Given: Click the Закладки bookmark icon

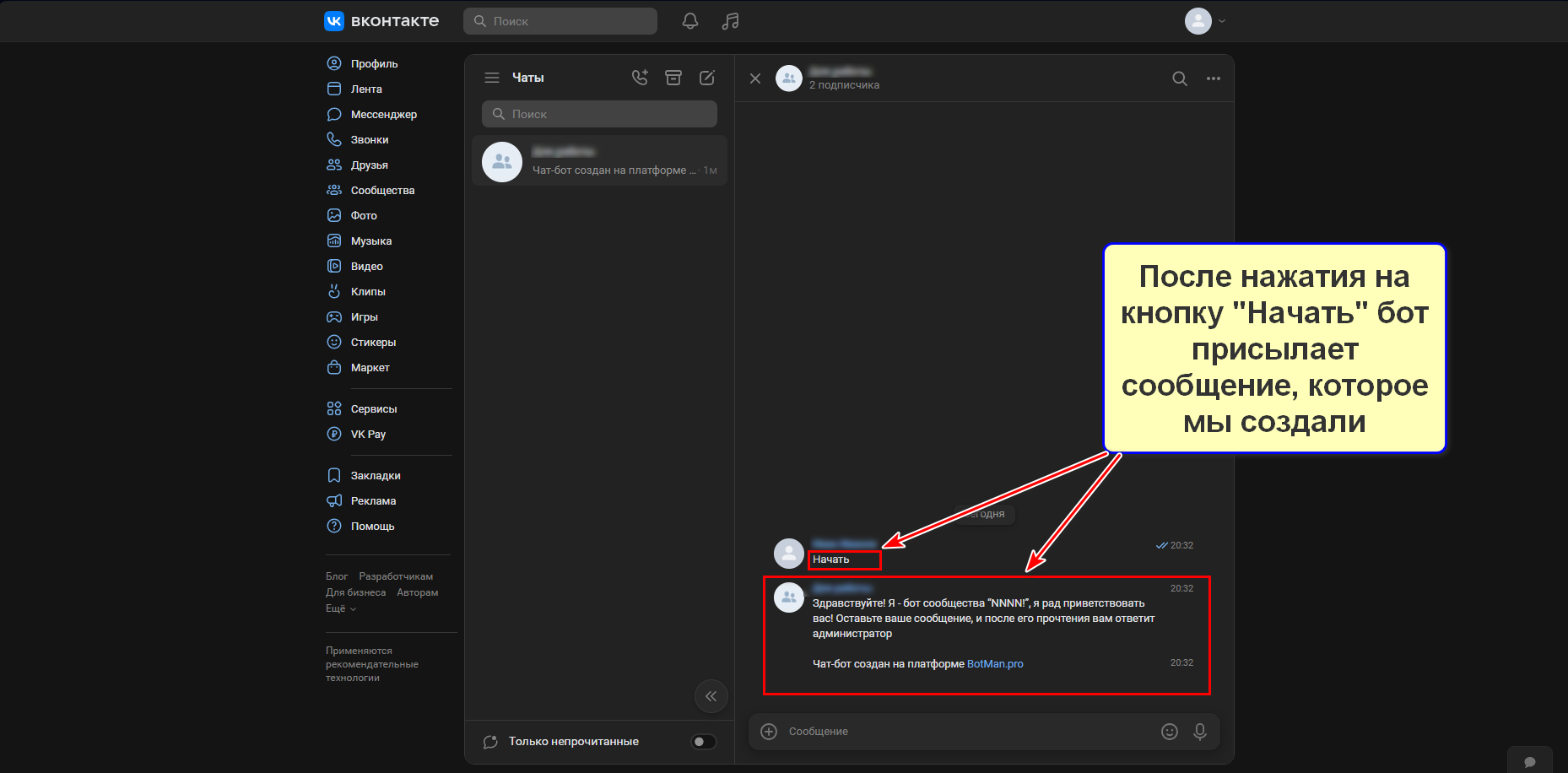Looking at the screenshot, I should 334,475.
